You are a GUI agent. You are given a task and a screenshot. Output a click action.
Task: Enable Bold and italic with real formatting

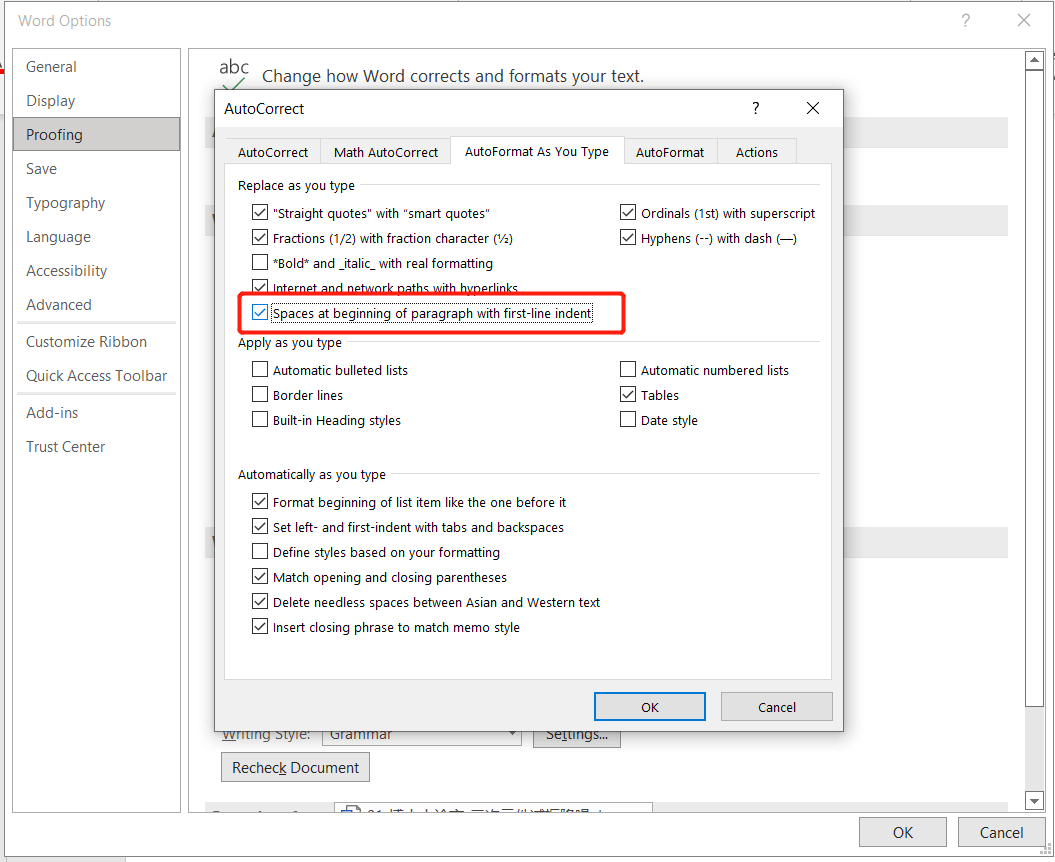[260, 263]
